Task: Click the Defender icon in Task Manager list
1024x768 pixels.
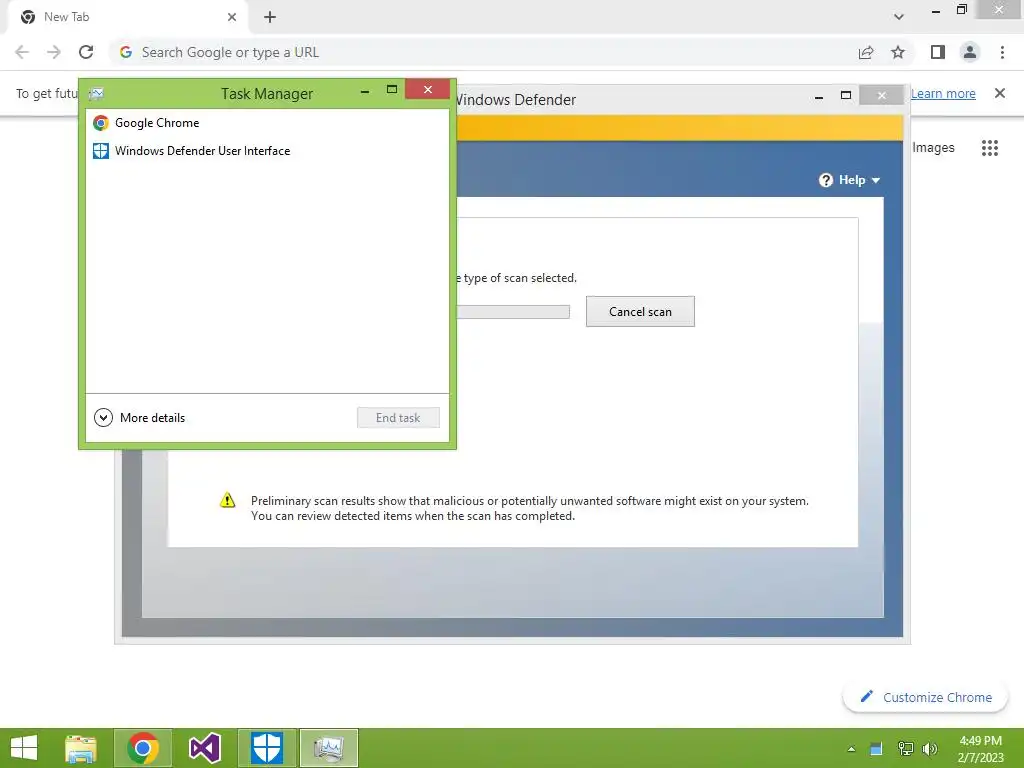Action: pyautogui.click(x=101, y=151)
